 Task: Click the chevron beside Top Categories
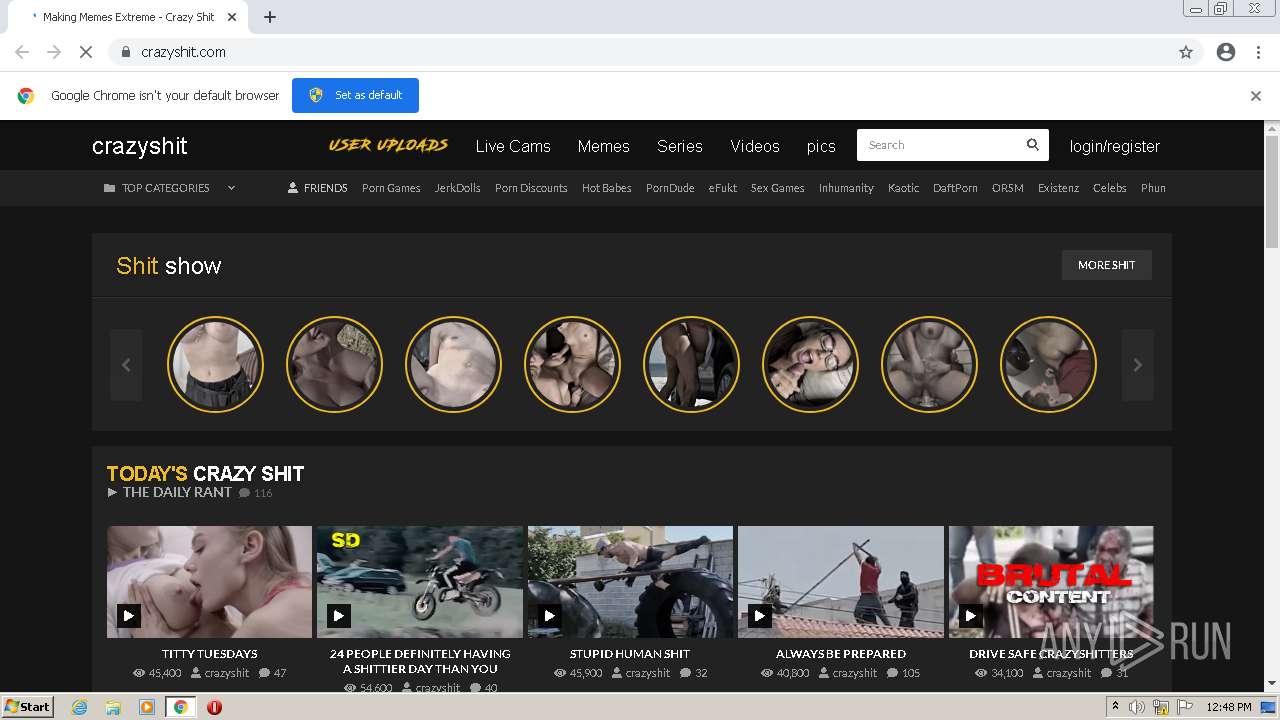tap(231, 188)
